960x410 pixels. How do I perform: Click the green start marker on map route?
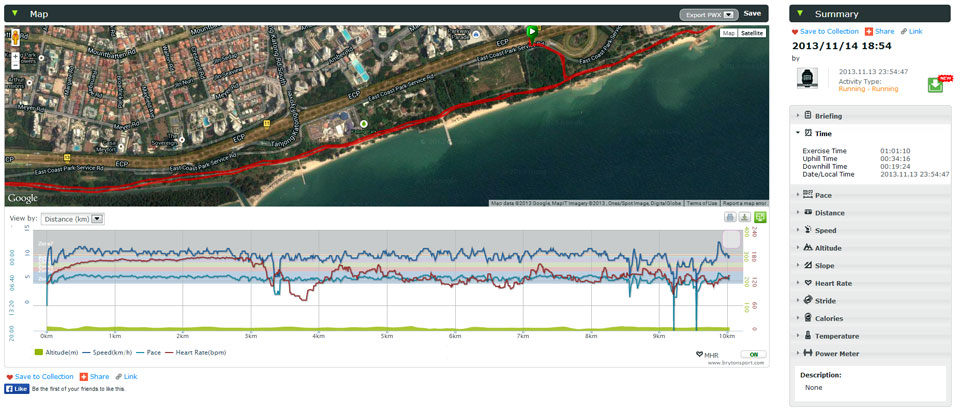(x=532, y=32)
